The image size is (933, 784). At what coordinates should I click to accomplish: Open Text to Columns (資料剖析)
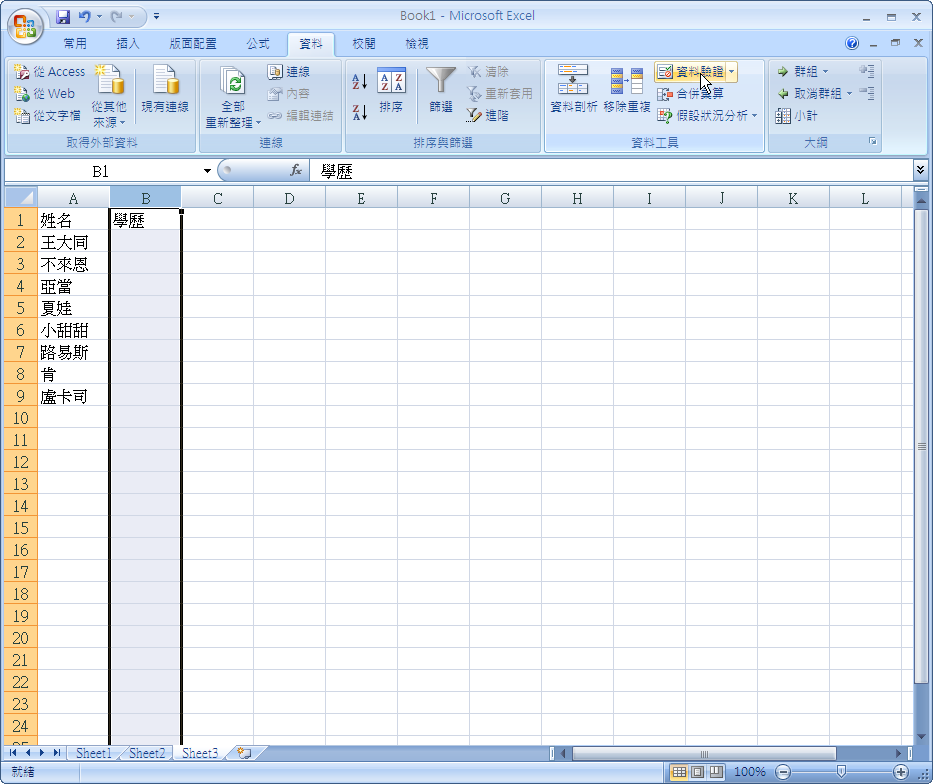point(573,89)
